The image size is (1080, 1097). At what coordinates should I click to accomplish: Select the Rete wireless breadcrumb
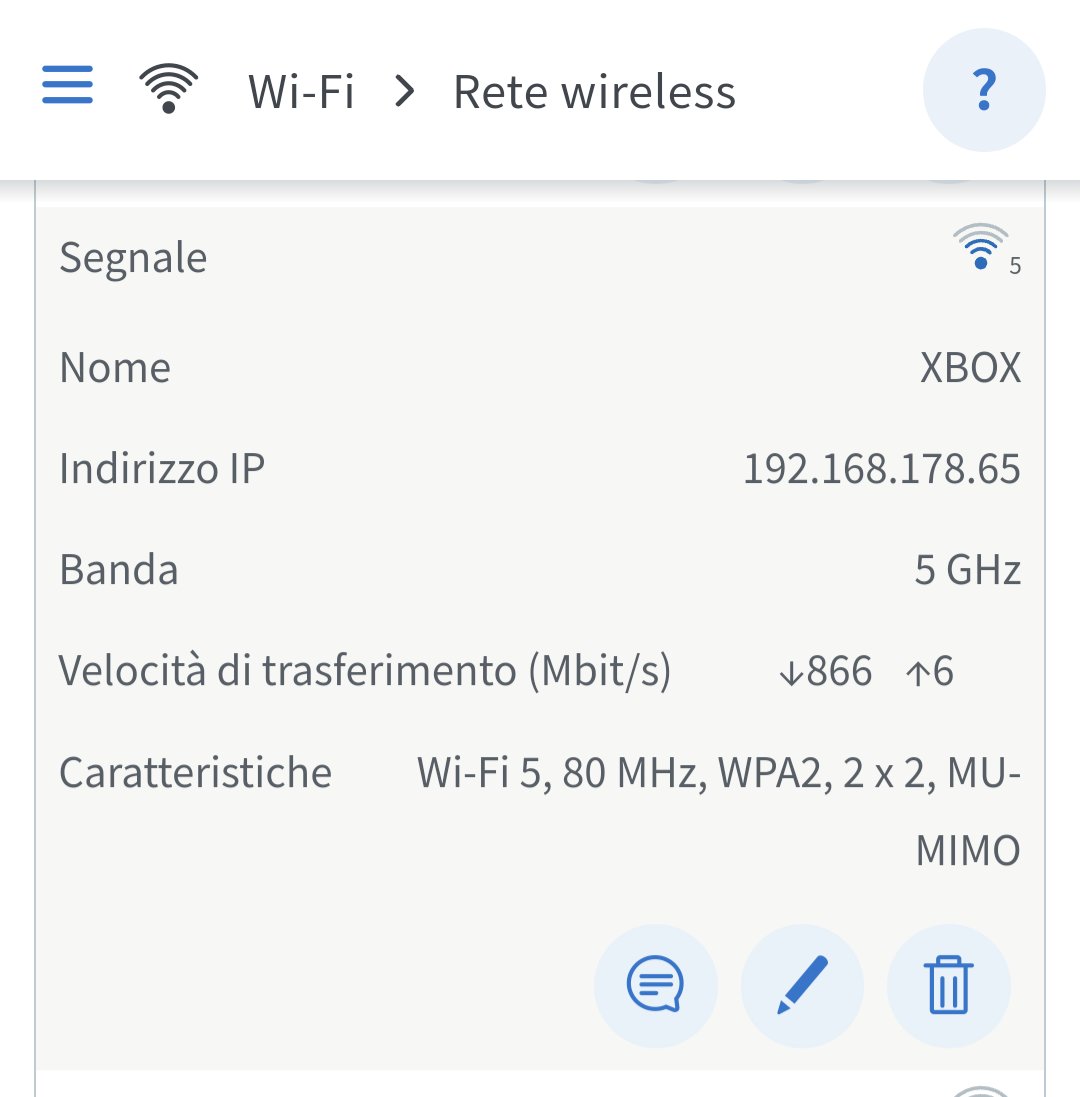[x=595, y=92]
